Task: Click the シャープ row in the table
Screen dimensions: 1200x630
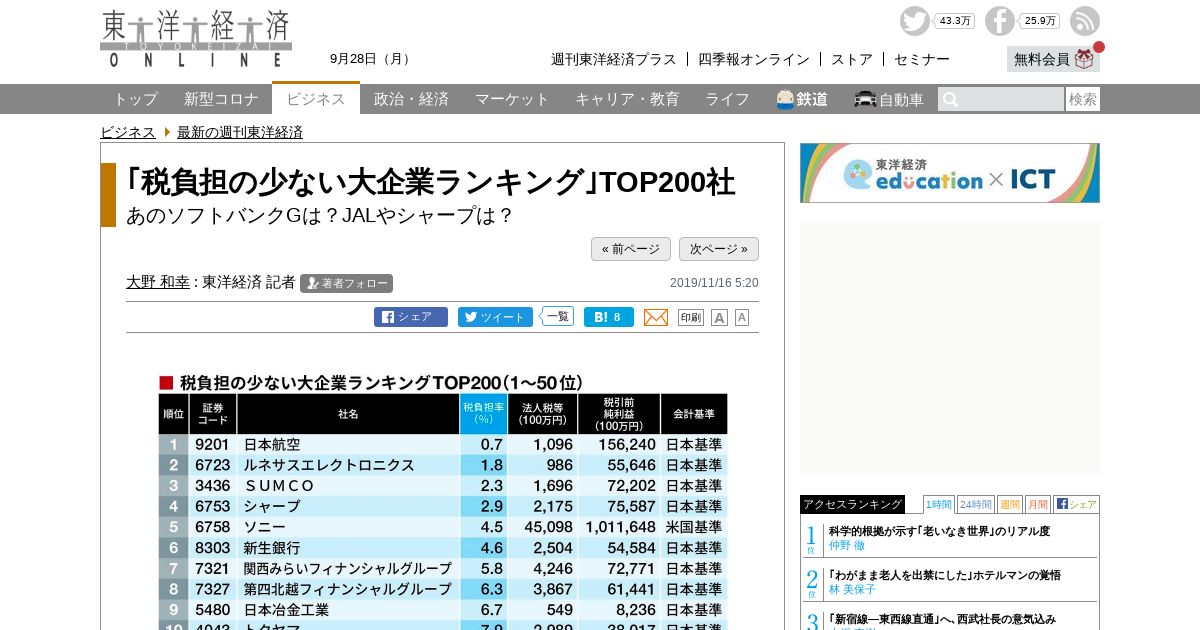Action: coord(443,506)
